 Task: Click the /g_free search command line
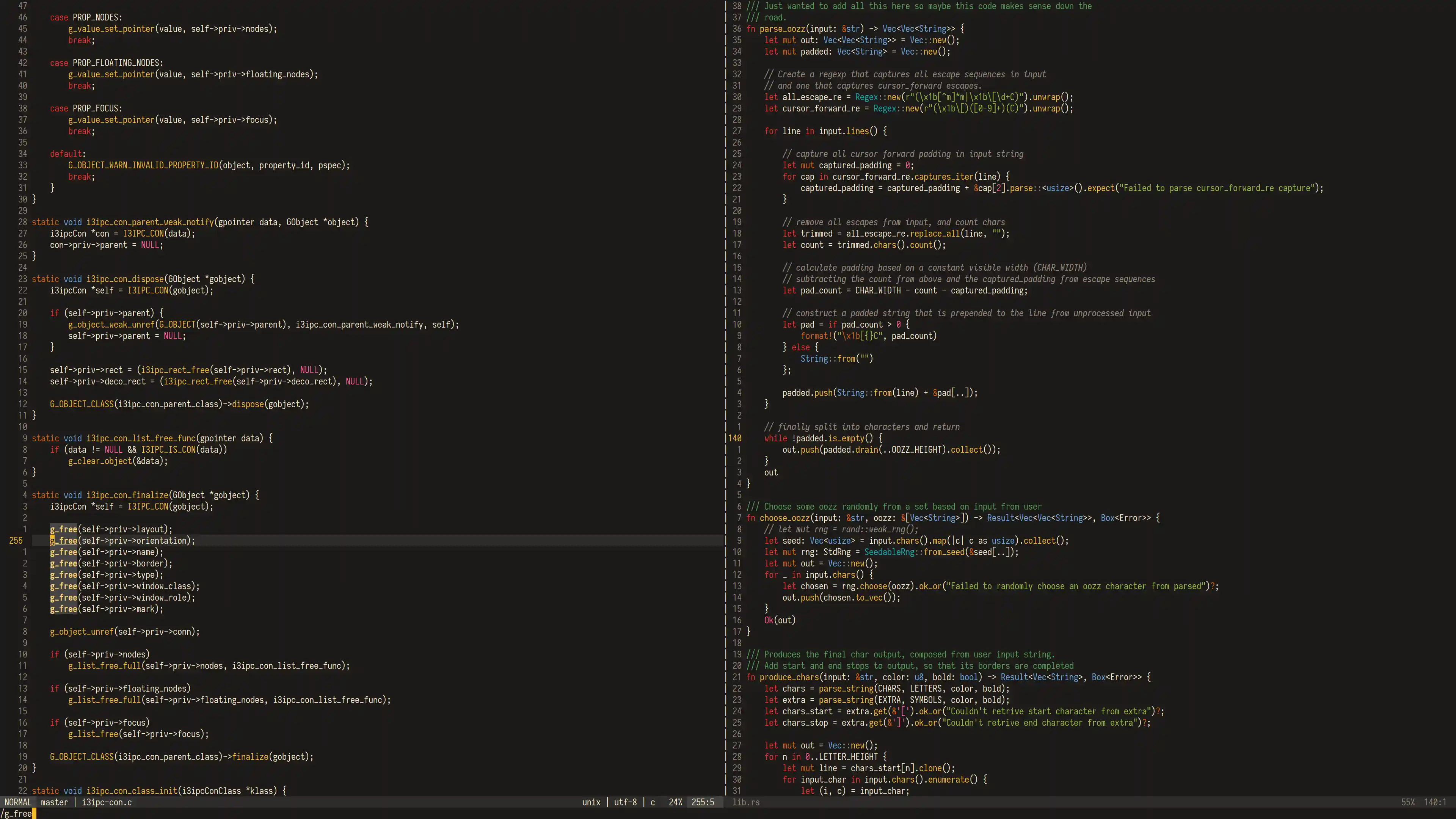pos(17,813)
